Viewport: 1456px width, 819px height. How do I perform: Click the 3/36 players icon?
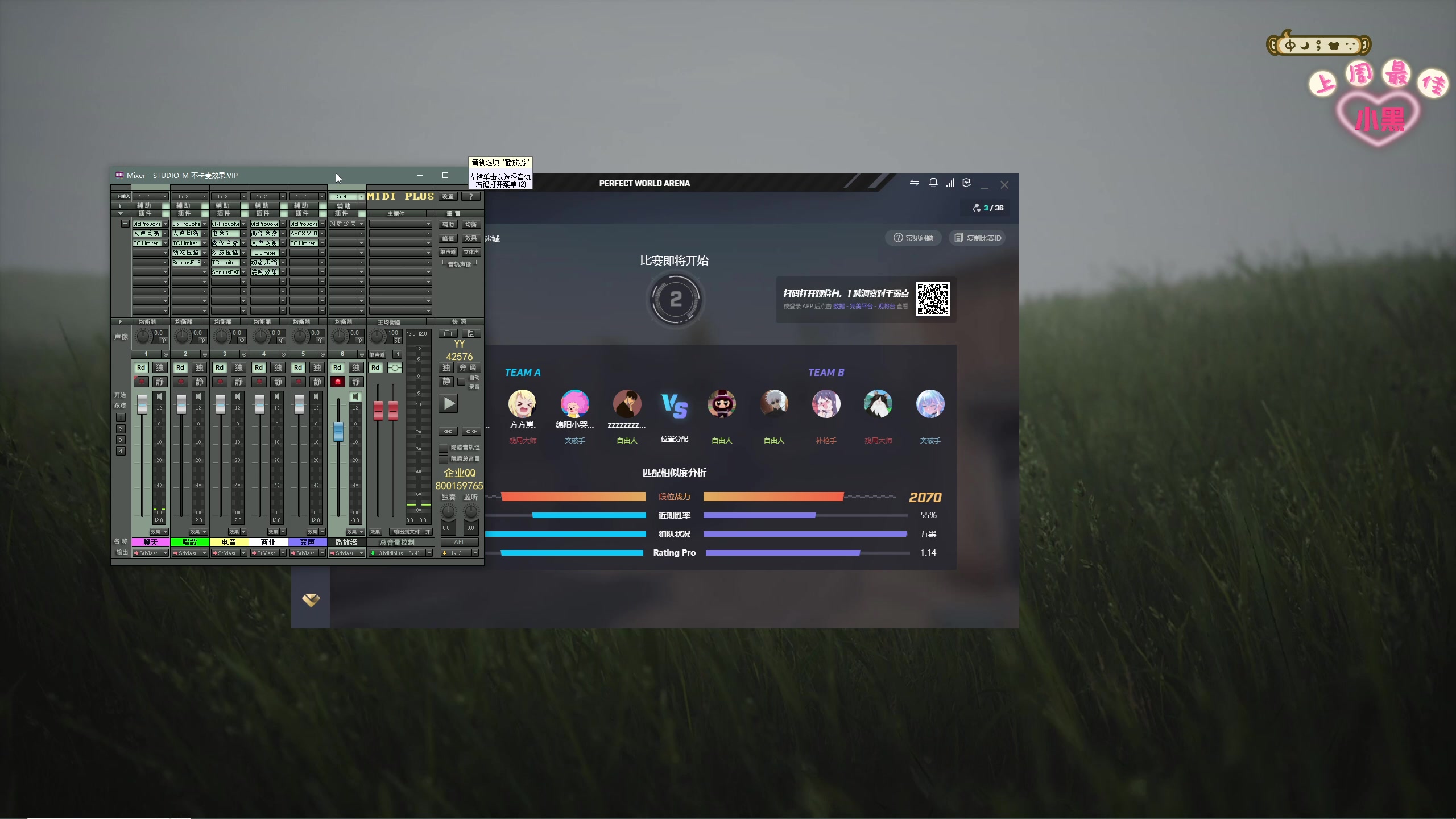coord(977,208)
